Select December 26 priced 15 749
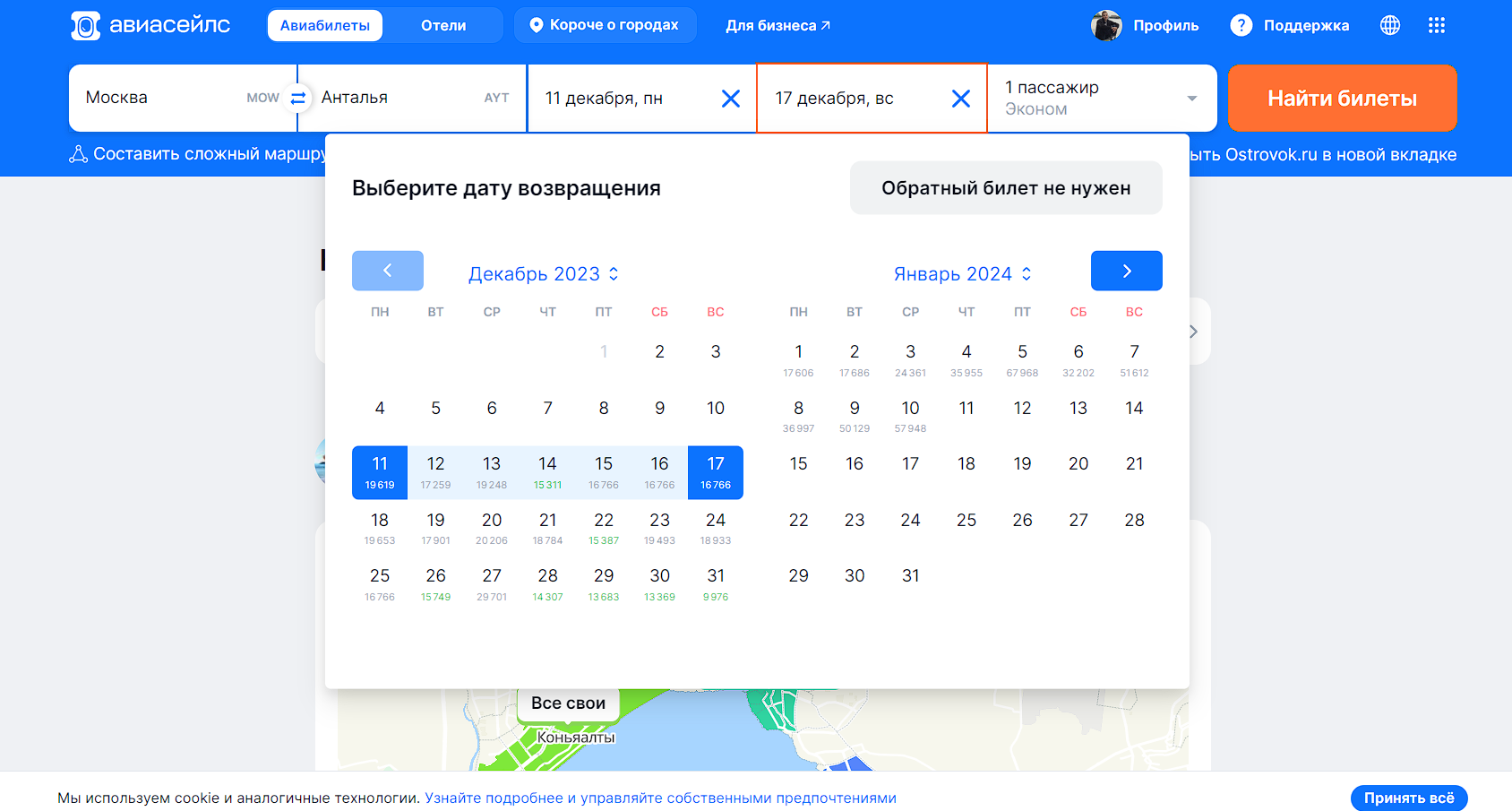The image size is (1512, 811). click(x=435, y=584)
